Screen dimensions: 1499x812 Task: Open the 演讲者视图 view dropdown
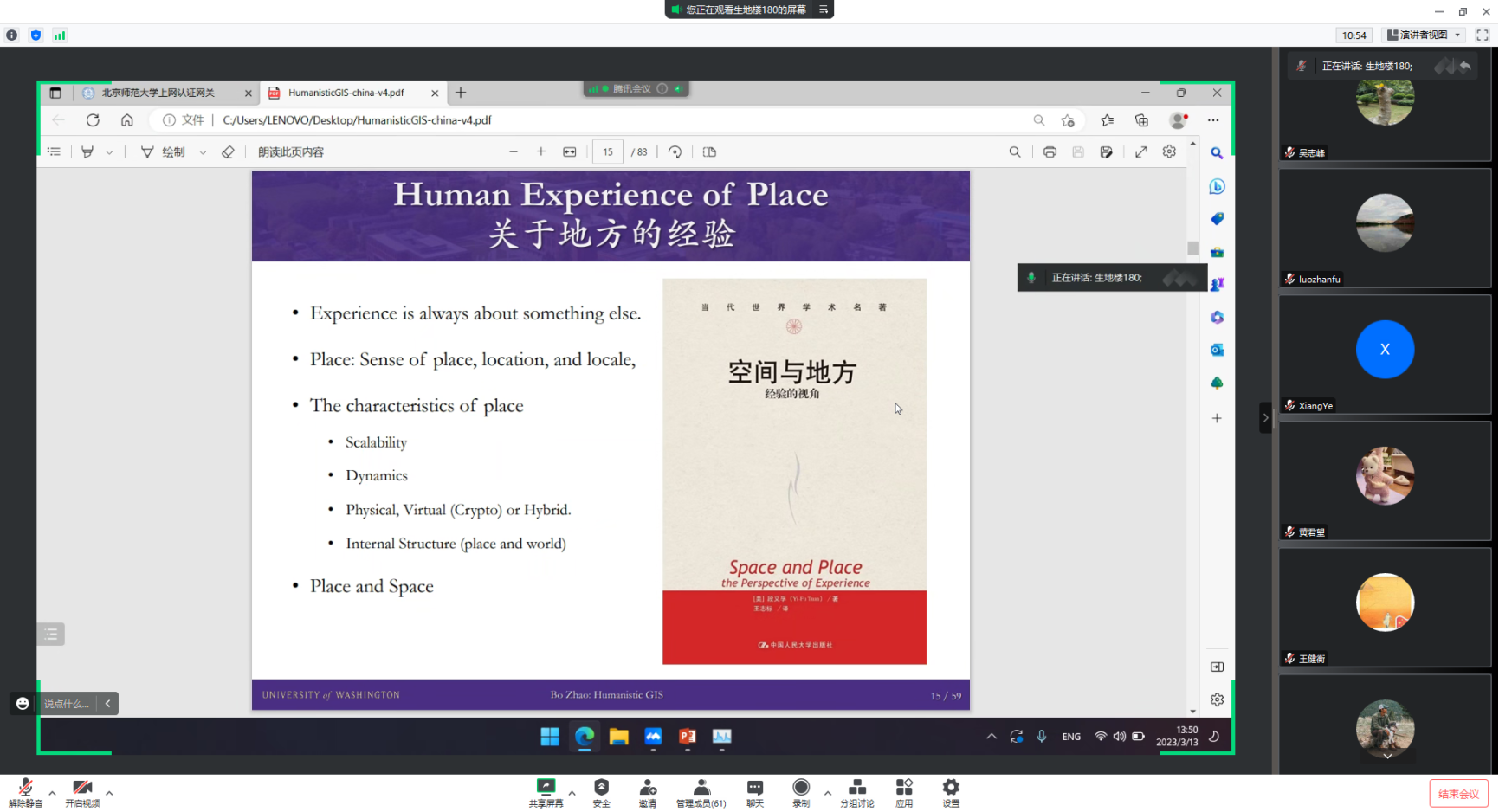click(1425, 35)
